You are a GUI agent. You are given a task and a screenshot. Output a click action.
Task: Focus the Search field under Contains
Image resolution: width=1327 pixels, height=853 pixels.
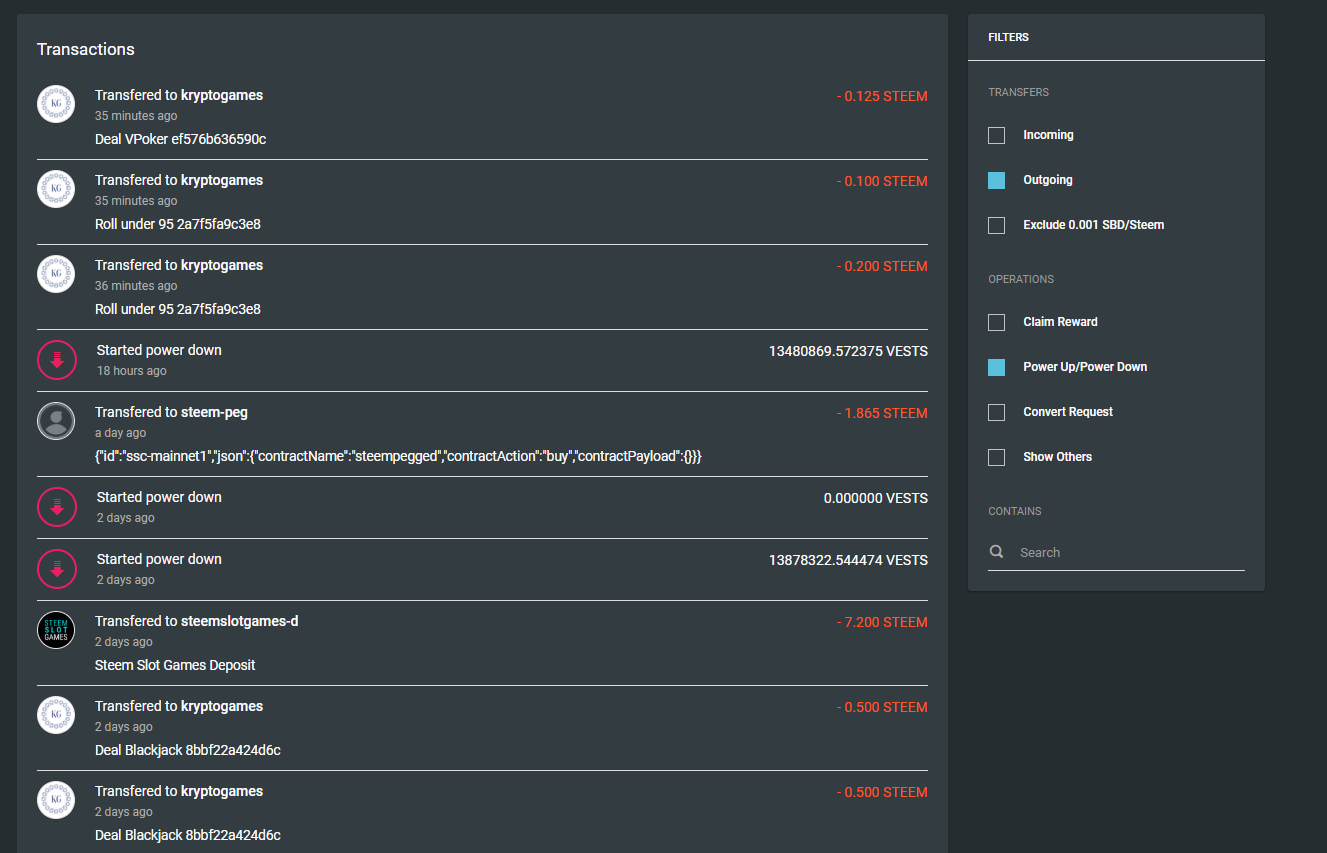click(1116, 552)
